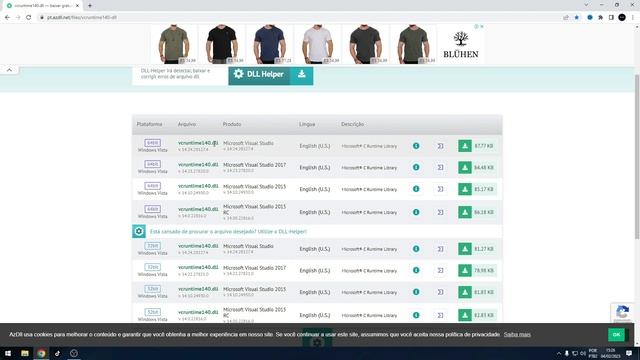Open the Chrome profile avatar
This screenshot has height=360, width=640.
(622, 18)
